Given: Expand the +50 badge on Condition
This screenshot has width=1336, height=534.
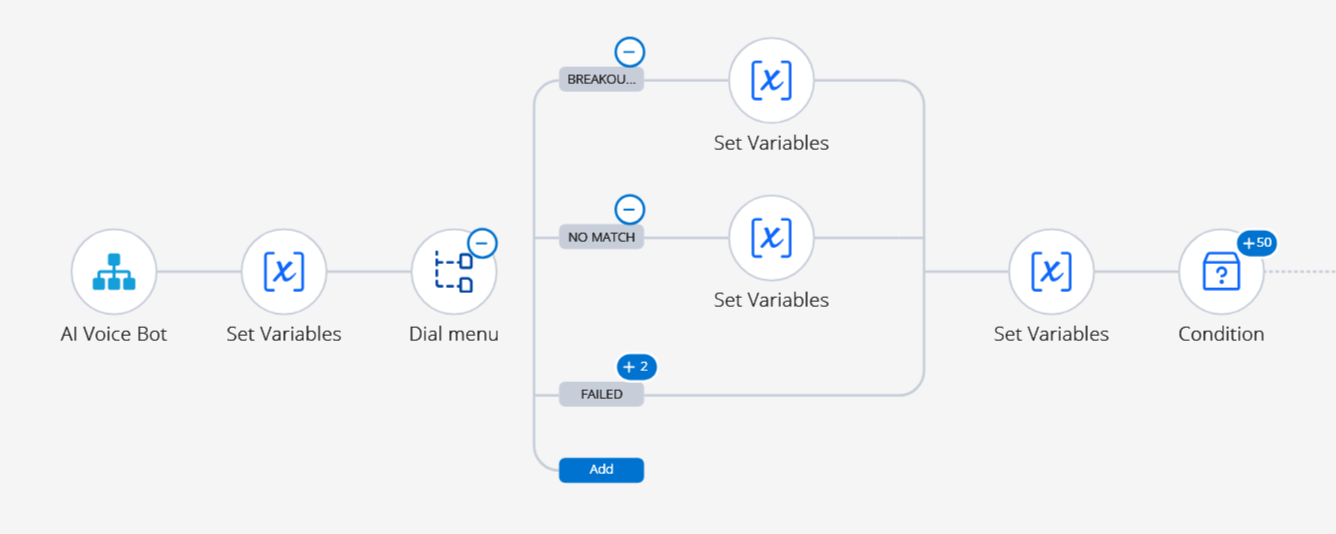Looking at the screenshot, I should (1256, 242).
